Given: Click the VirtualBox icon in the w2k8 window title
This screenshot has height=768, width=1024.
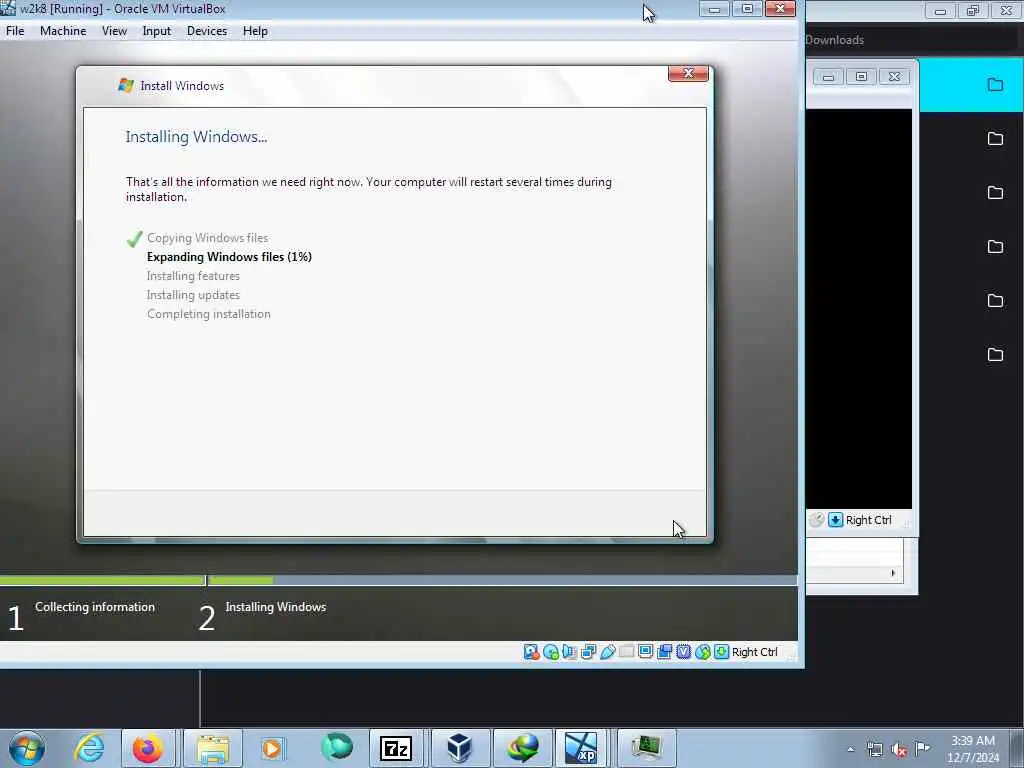Looking at the screenshot, I should pyautogui.click(x=8, y=8).
